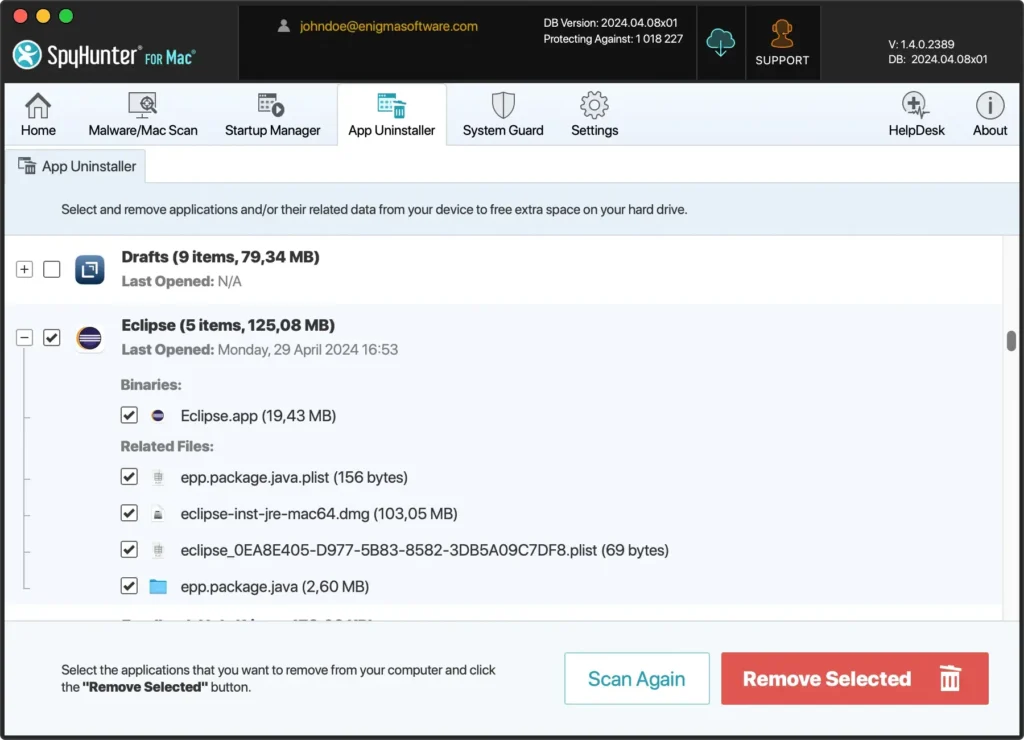Uncheck the epp.package.java.plist checkbox

(129, 477)
